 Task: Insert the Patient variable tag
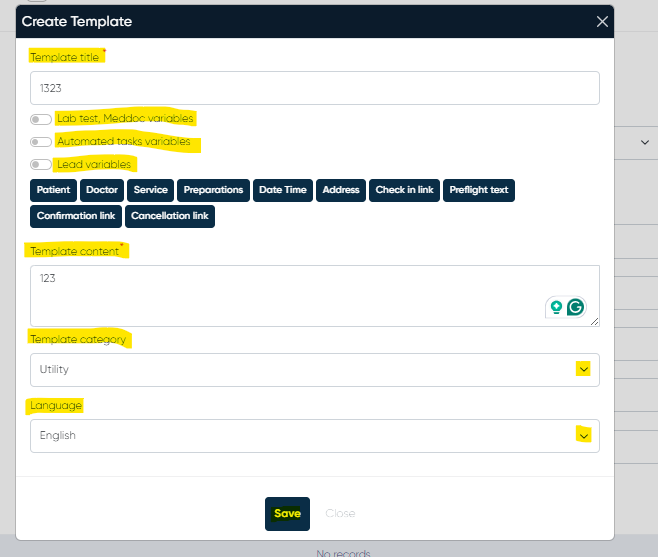tap(53, 190)
